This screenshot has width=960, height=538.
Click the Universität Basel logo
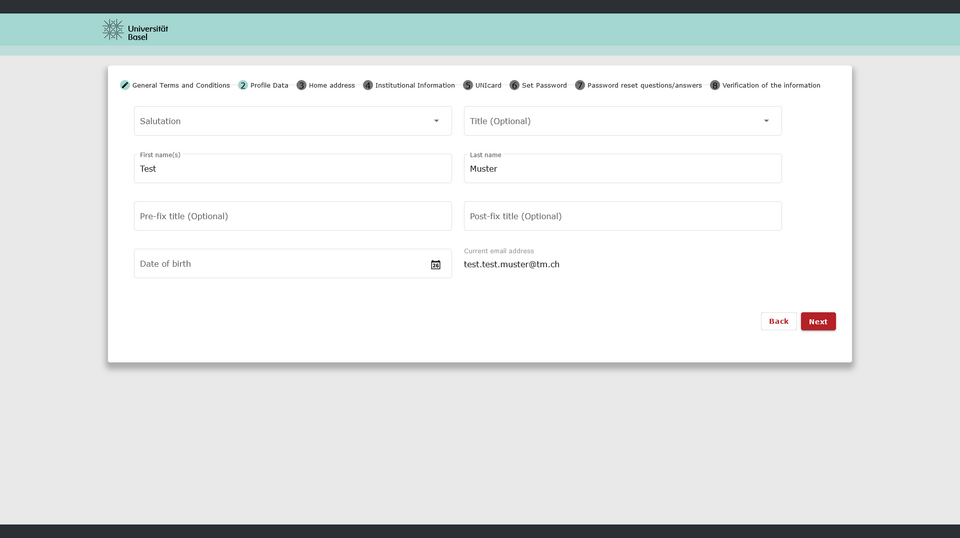tap(135, 30)
